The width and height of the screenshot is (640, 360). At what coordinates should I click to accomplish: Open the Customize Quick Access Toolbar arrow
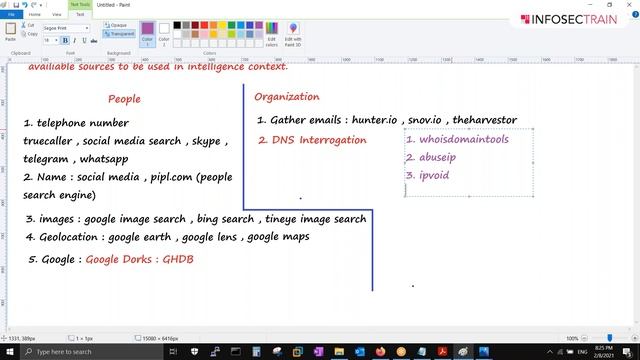41,5
